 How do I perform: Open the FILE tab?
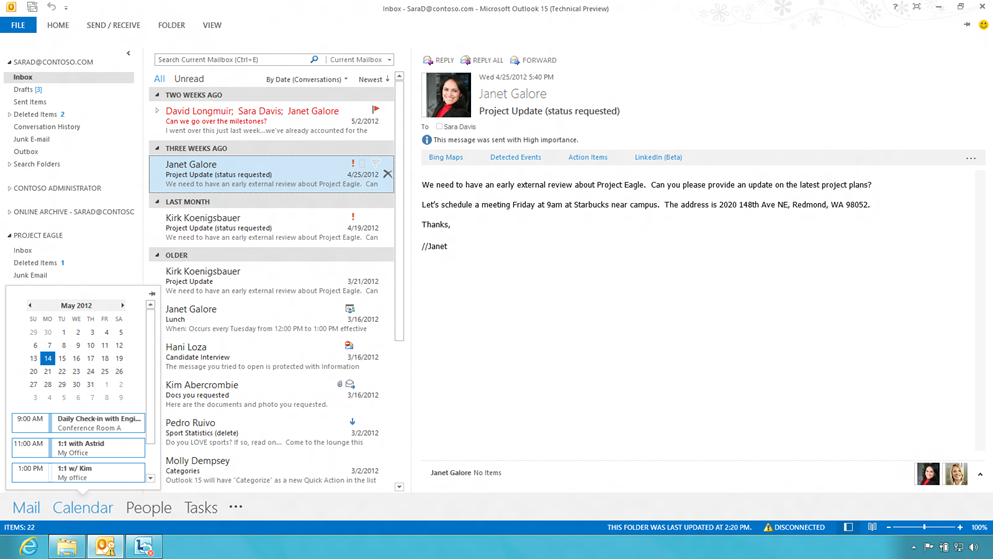pos(18,25)
